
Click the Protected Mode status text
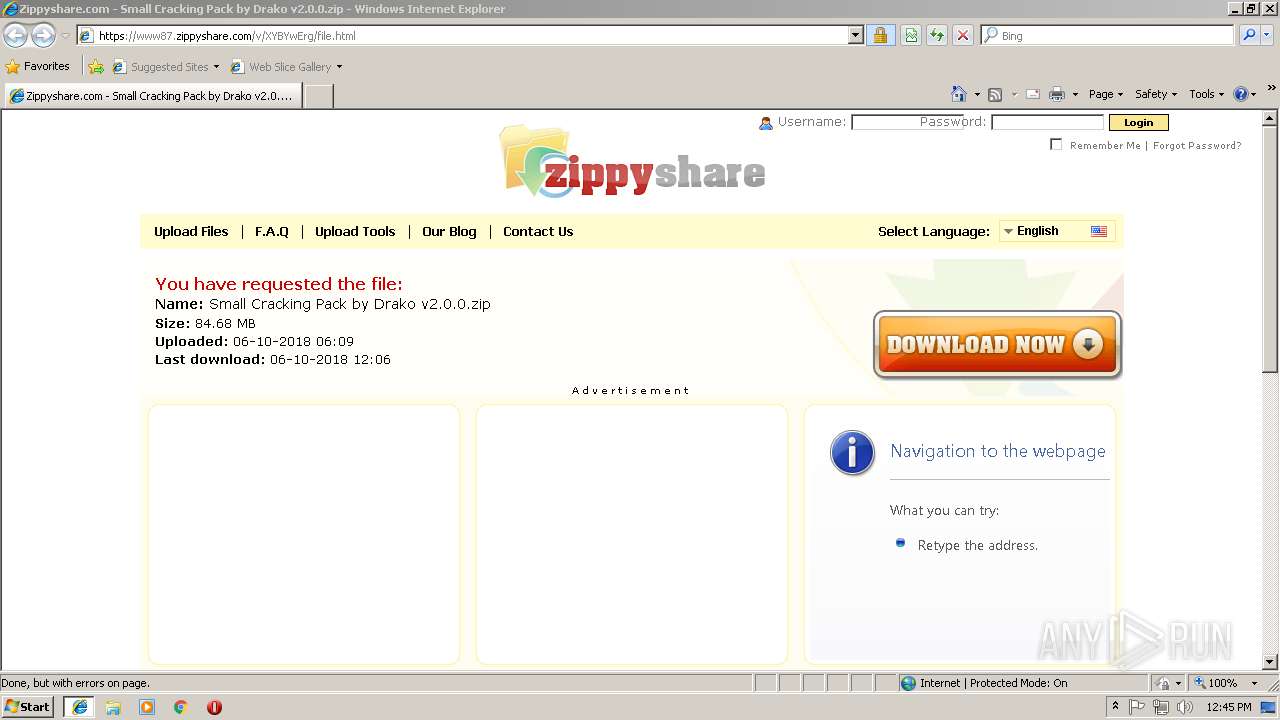pos(993,683)
